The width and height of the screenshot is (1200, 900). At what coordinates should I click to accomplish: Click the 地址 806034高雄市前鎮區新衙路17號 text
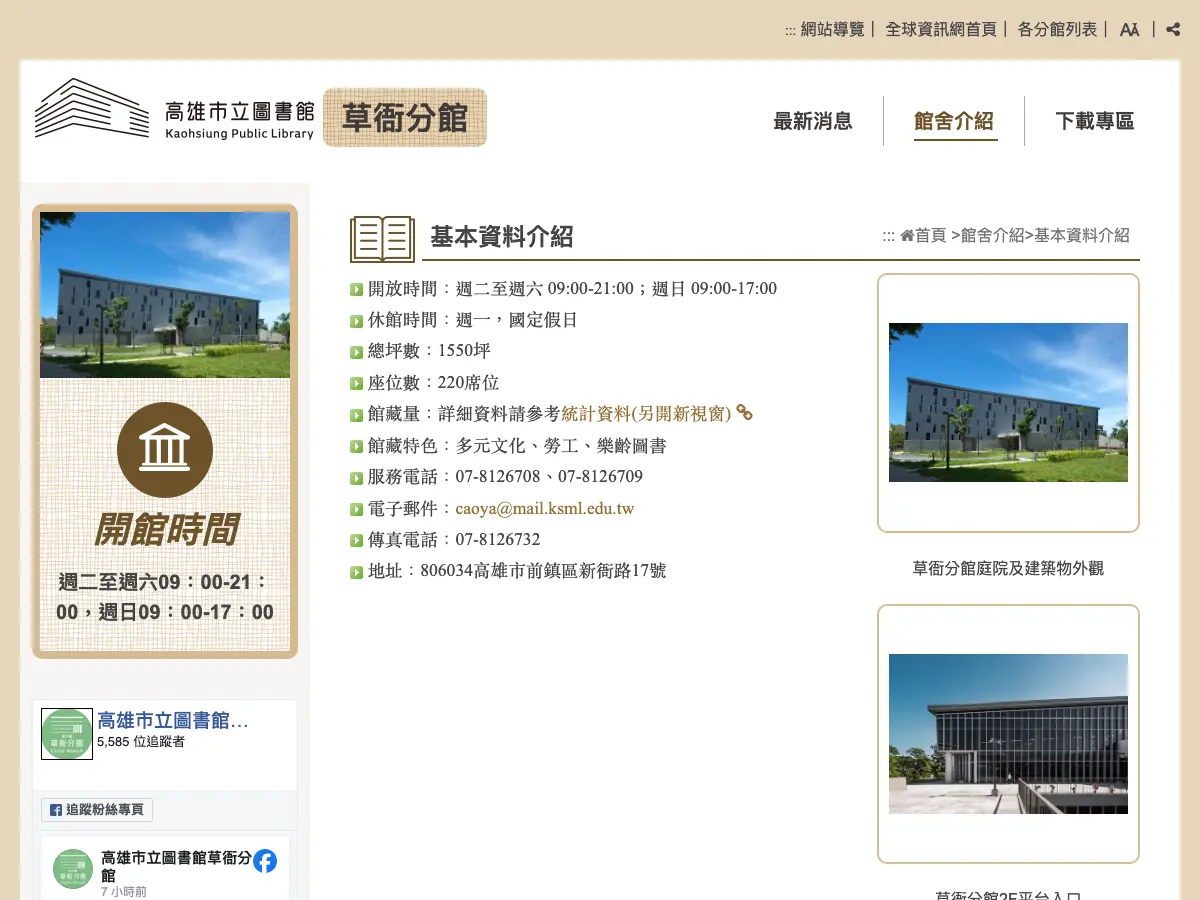pos(517,571)
